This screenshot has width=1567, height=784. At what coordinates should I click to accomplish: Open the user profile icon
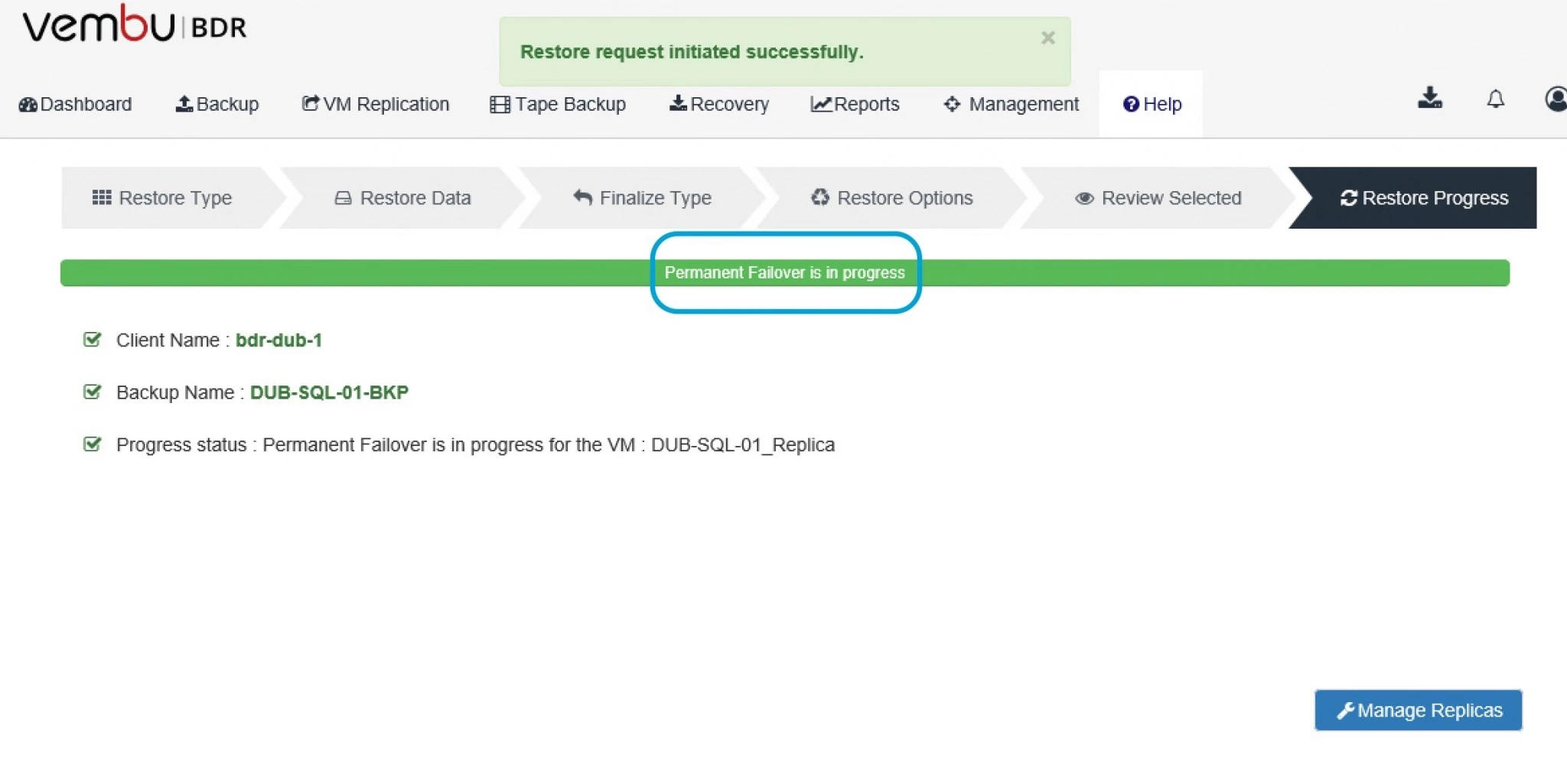coord(1556,99)
